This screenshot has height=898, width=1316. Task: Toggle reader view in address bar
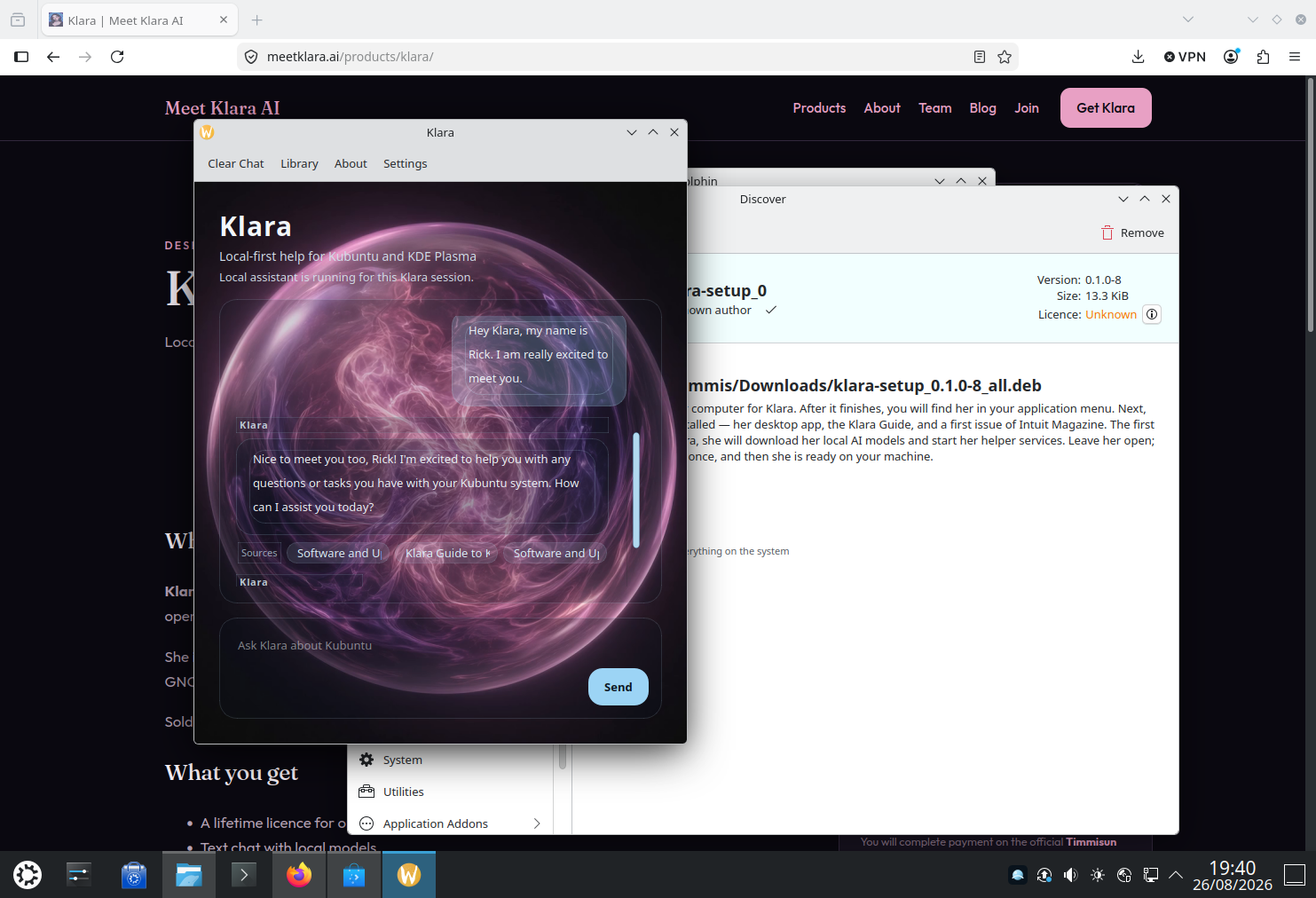tap(980, 57)
